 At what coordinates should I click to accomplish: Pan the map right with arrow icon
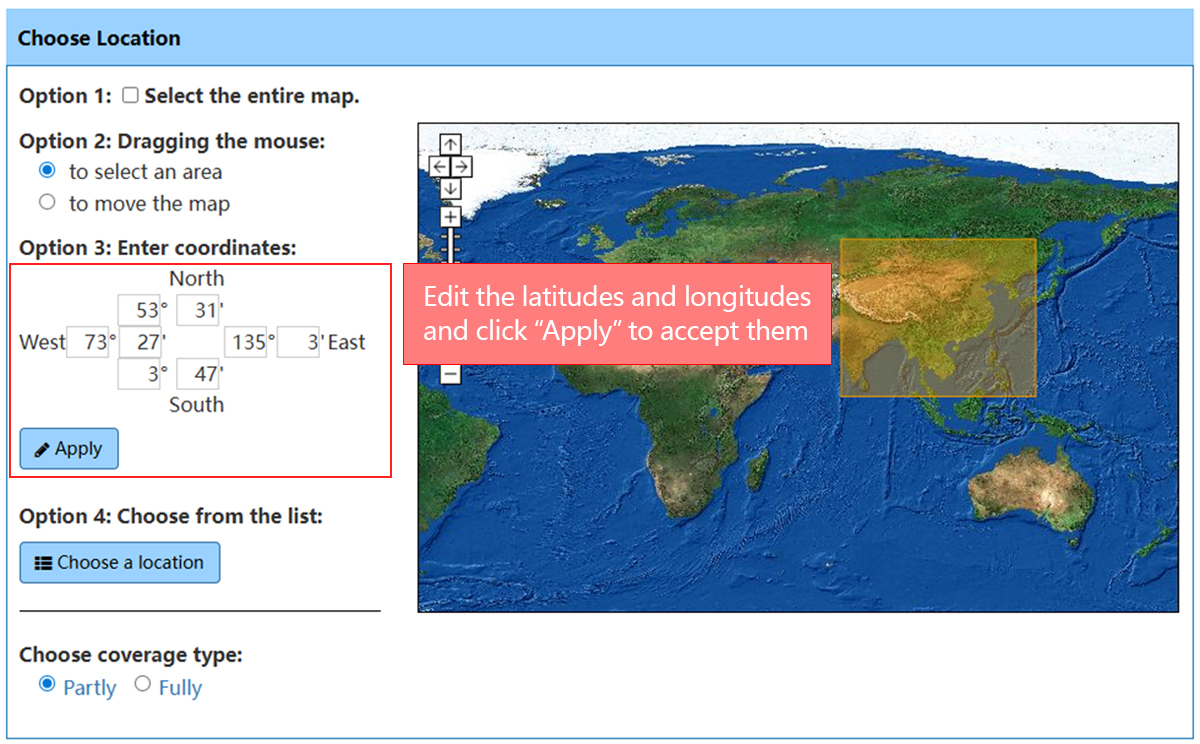coord(461,166)
